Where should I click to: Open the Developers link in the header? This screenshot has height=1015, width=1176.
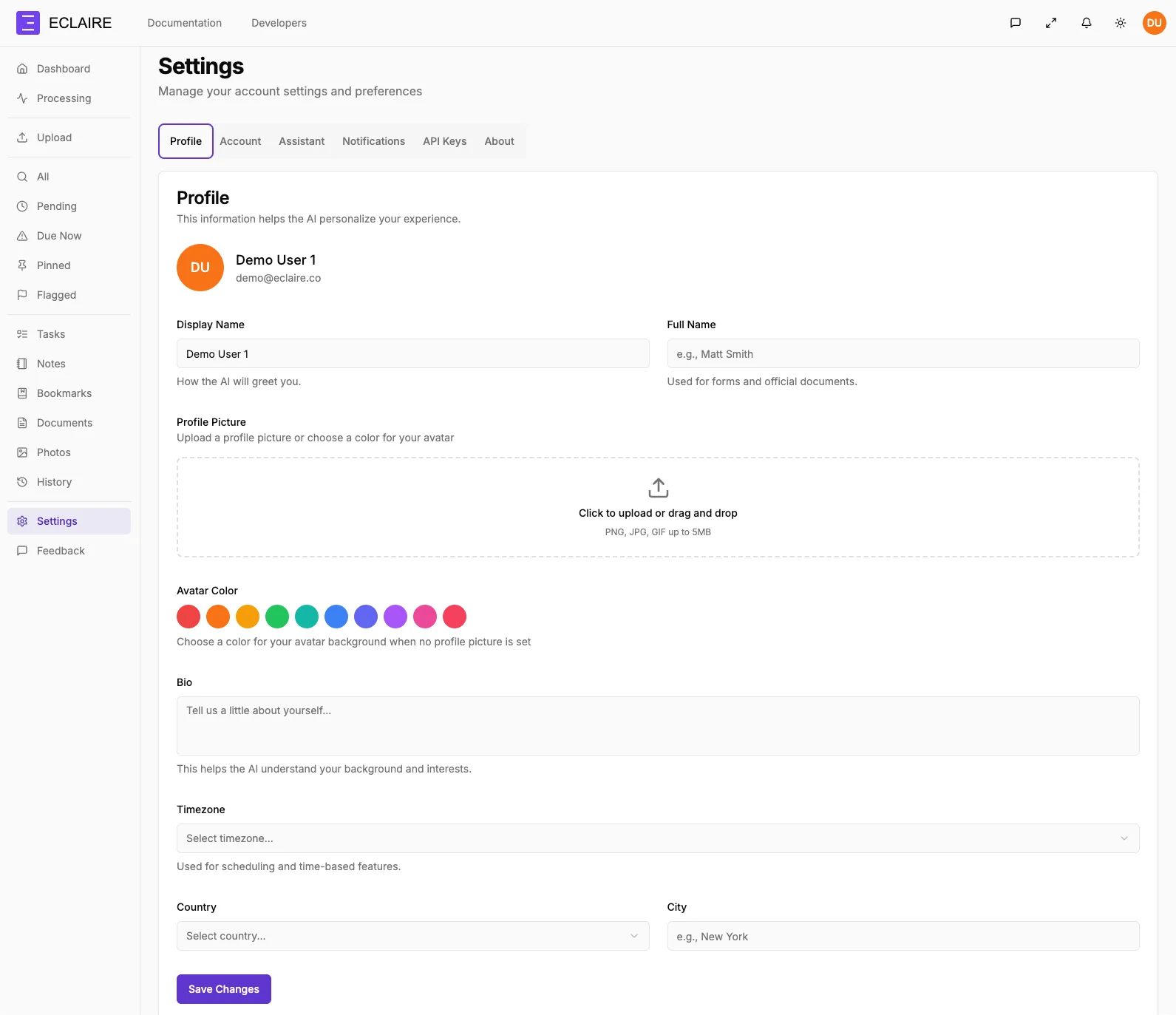click(279, 23)
